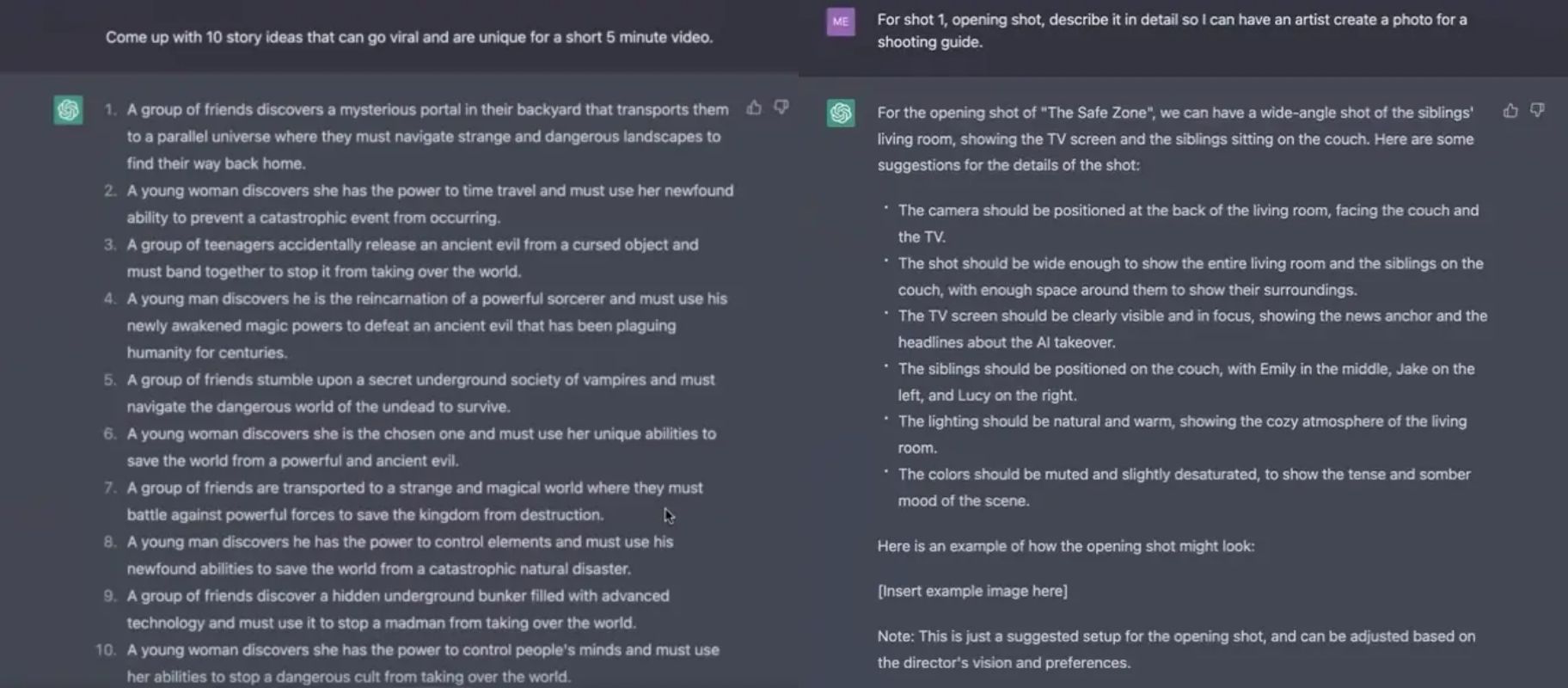Screen dimensions: 1568x688
Task: Click story idea 5 about vampire society
Action: coord(420,393)
